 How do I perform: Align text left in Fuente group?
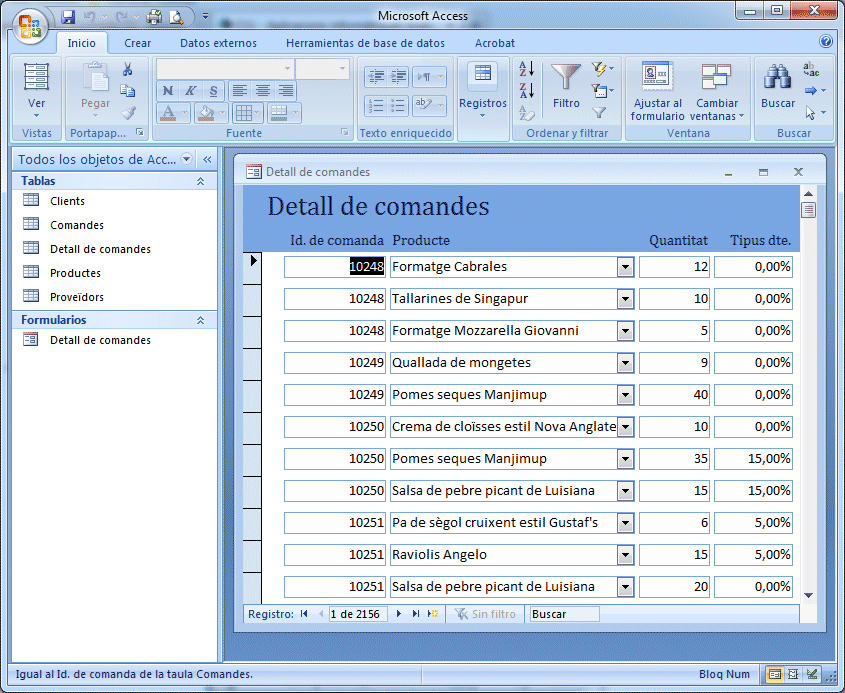coord(239,91)
